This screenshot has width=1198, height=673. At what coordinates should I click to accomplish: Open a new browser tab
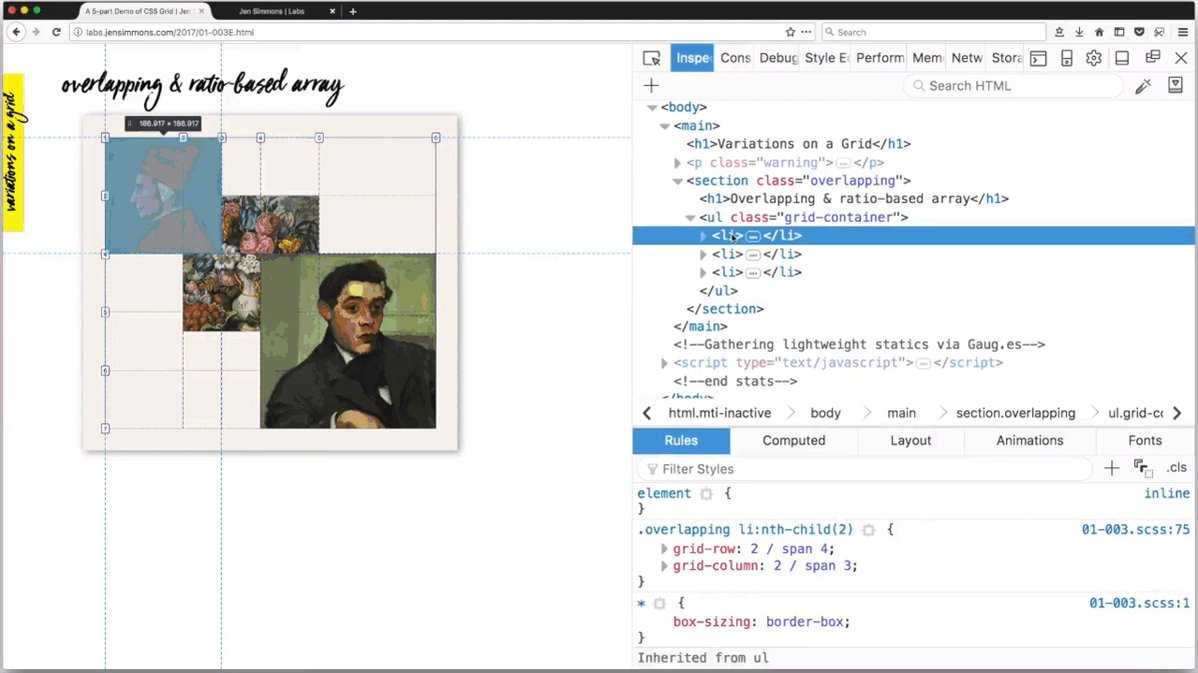pos(353,11)
